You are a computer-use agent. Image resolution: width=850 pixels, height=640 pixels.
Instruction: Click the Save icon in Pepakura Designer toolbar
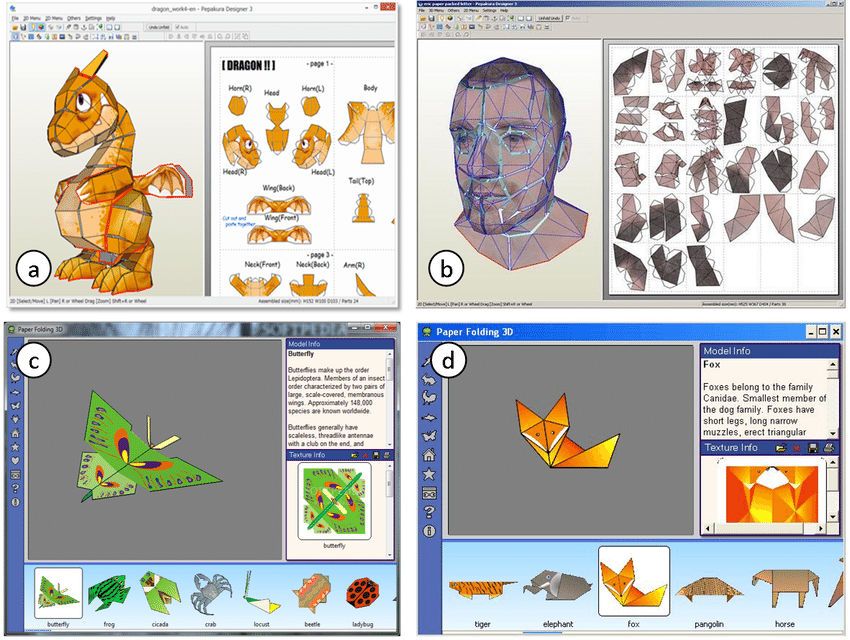pos(22,26)
